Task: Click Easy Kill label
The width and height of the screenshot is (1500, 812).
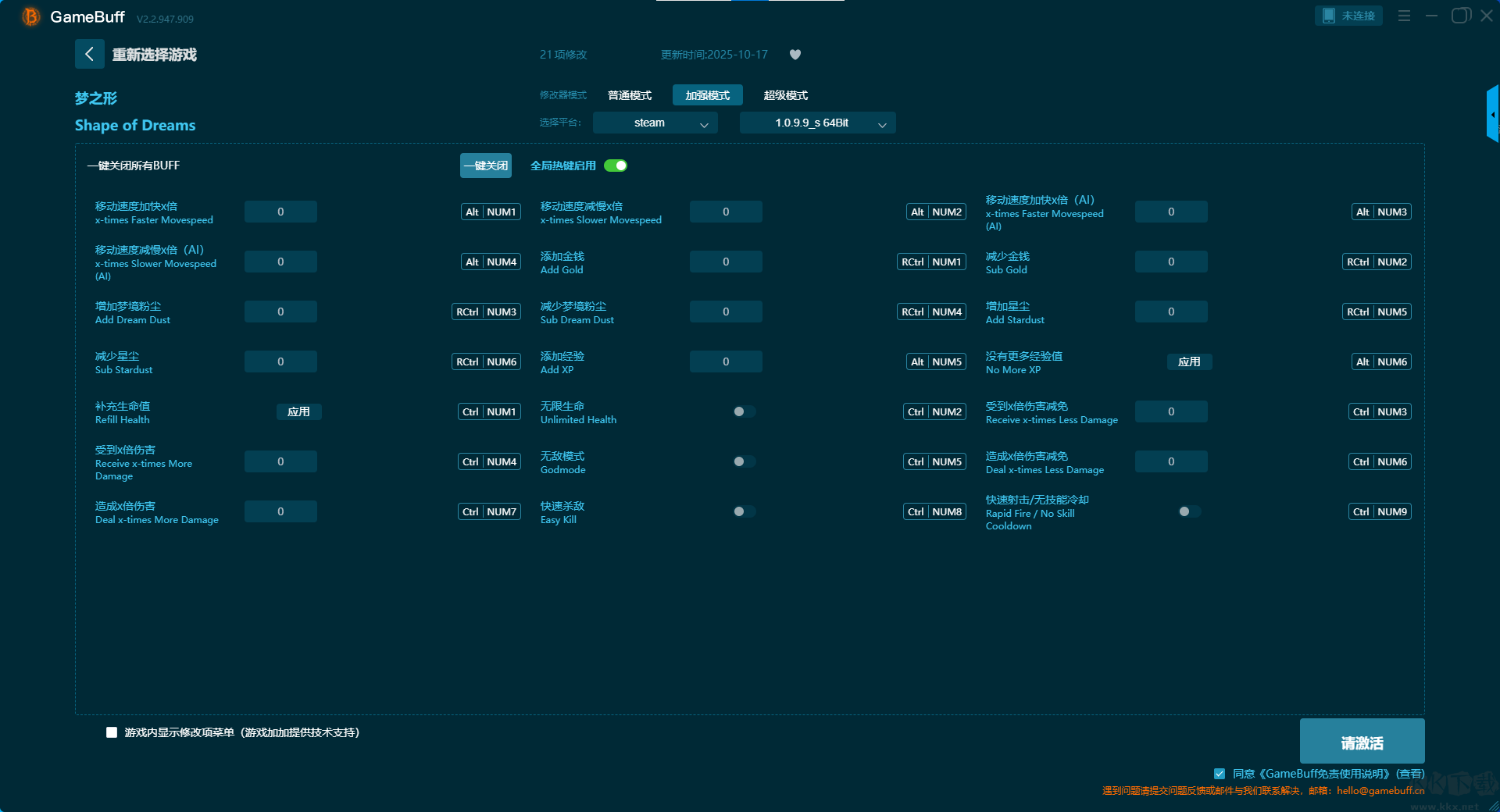Action: pos(559,519)
